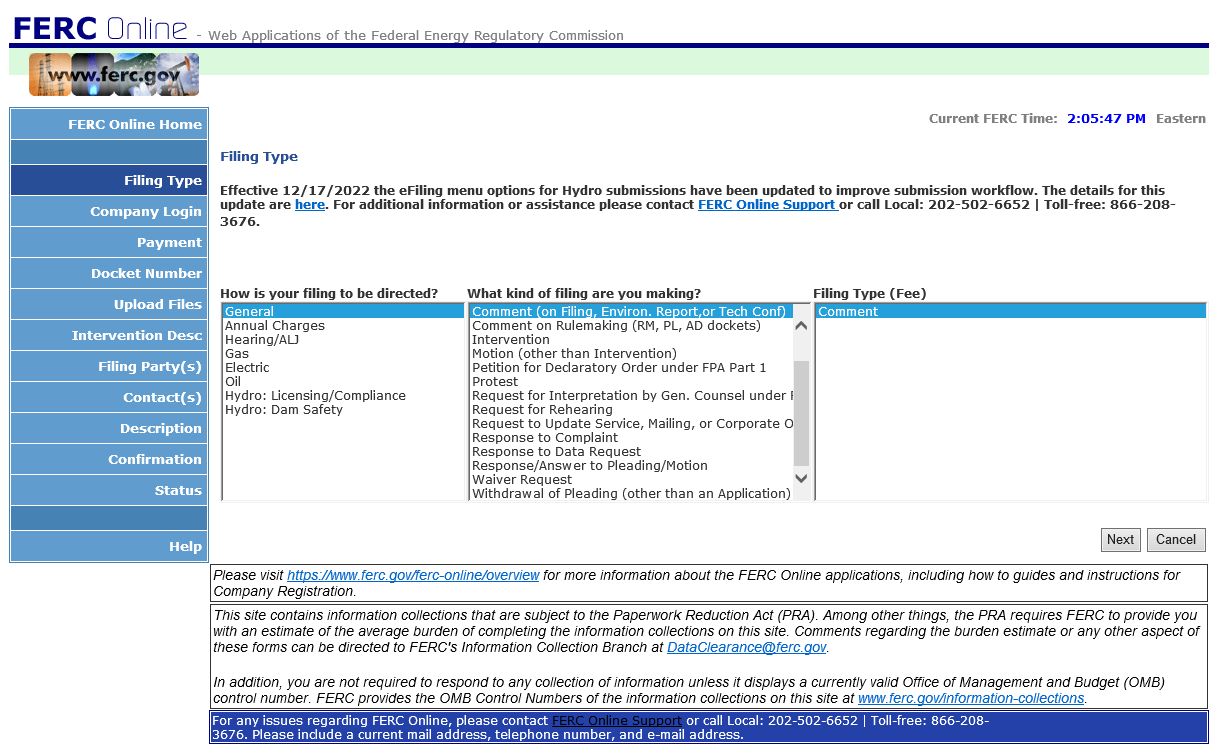The image size is (1210, 744).
Task: Click the Next button
Action: 1120,540
